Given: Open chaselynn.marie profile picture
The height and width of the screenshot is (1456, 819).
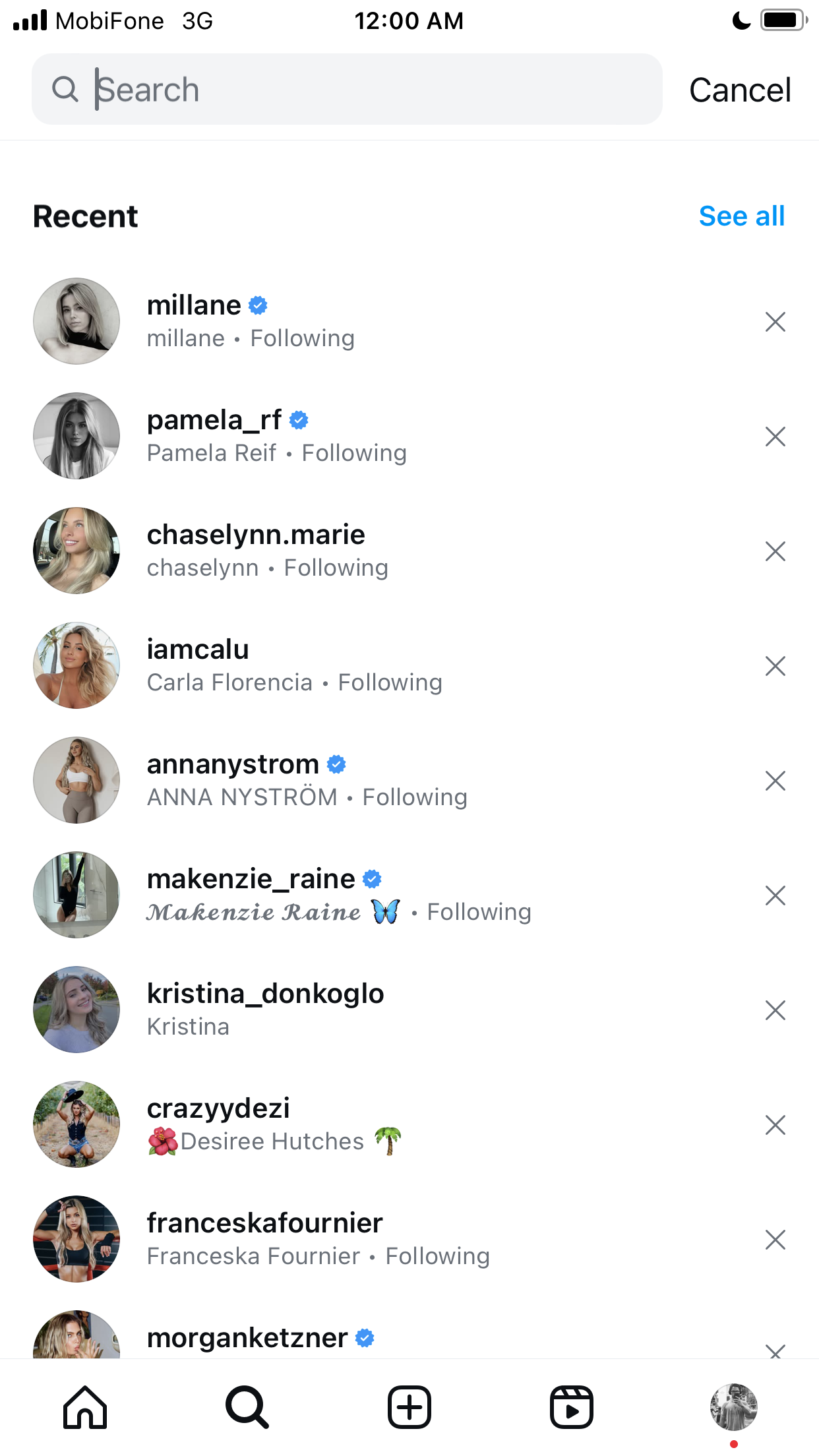Looking at the screenshot, I should 76,551.
